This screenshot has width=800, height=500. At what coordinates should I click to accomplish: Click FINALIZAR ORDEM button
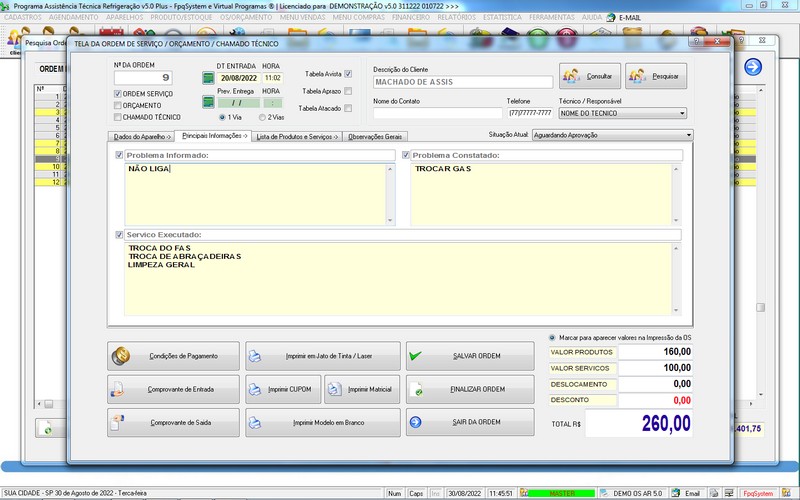tap(470, 389)
